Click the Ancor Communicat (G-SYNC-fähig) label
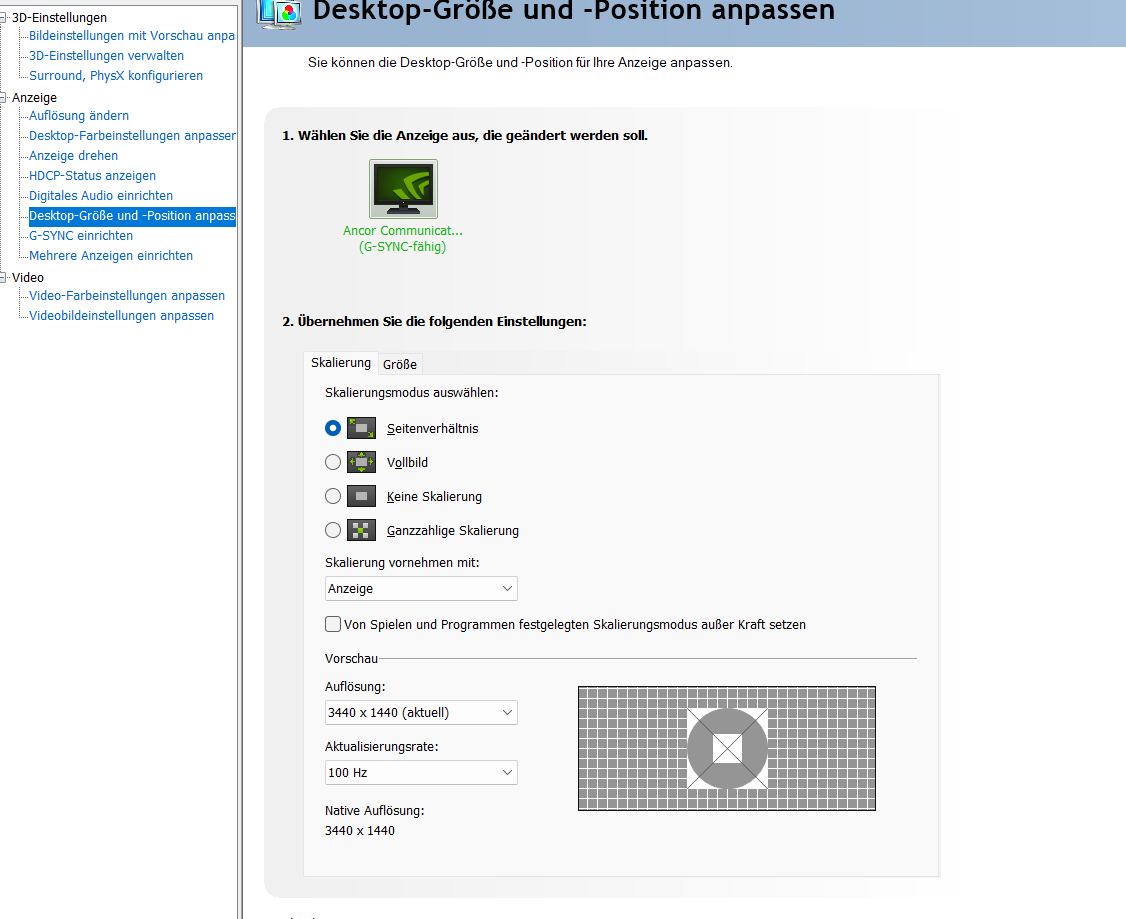1126x919 pixels. pyautogui.click(x=403, y=238)
